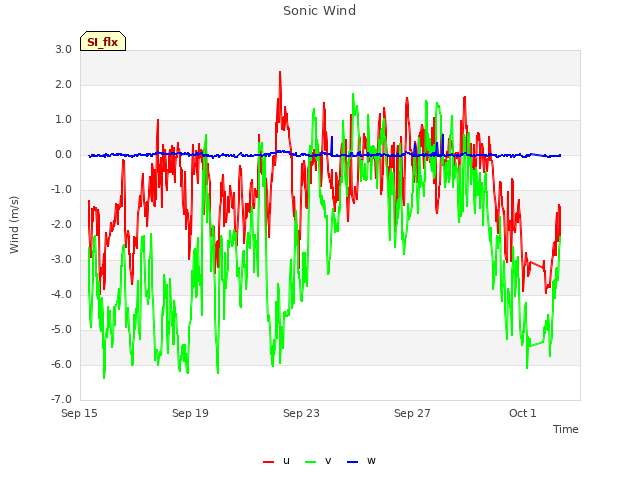Click the Wind (m/s) axis label
The height and width of the screenshot is (480, 640).
click(x=14, y=225)
